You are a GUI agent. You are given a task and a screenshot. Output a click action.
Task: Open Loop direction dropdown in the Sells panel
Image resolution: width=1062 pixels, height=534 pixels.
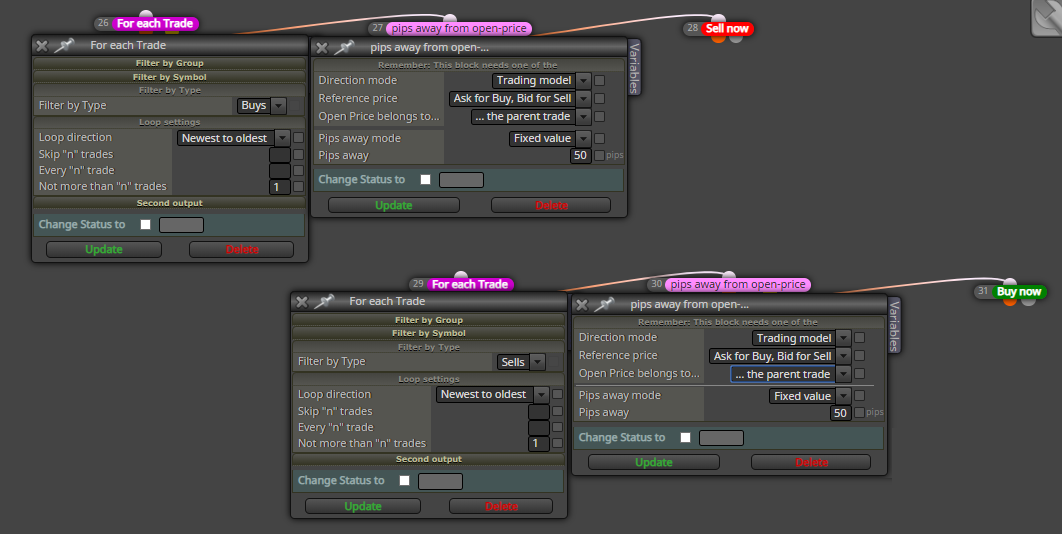[x=492, y=394]
